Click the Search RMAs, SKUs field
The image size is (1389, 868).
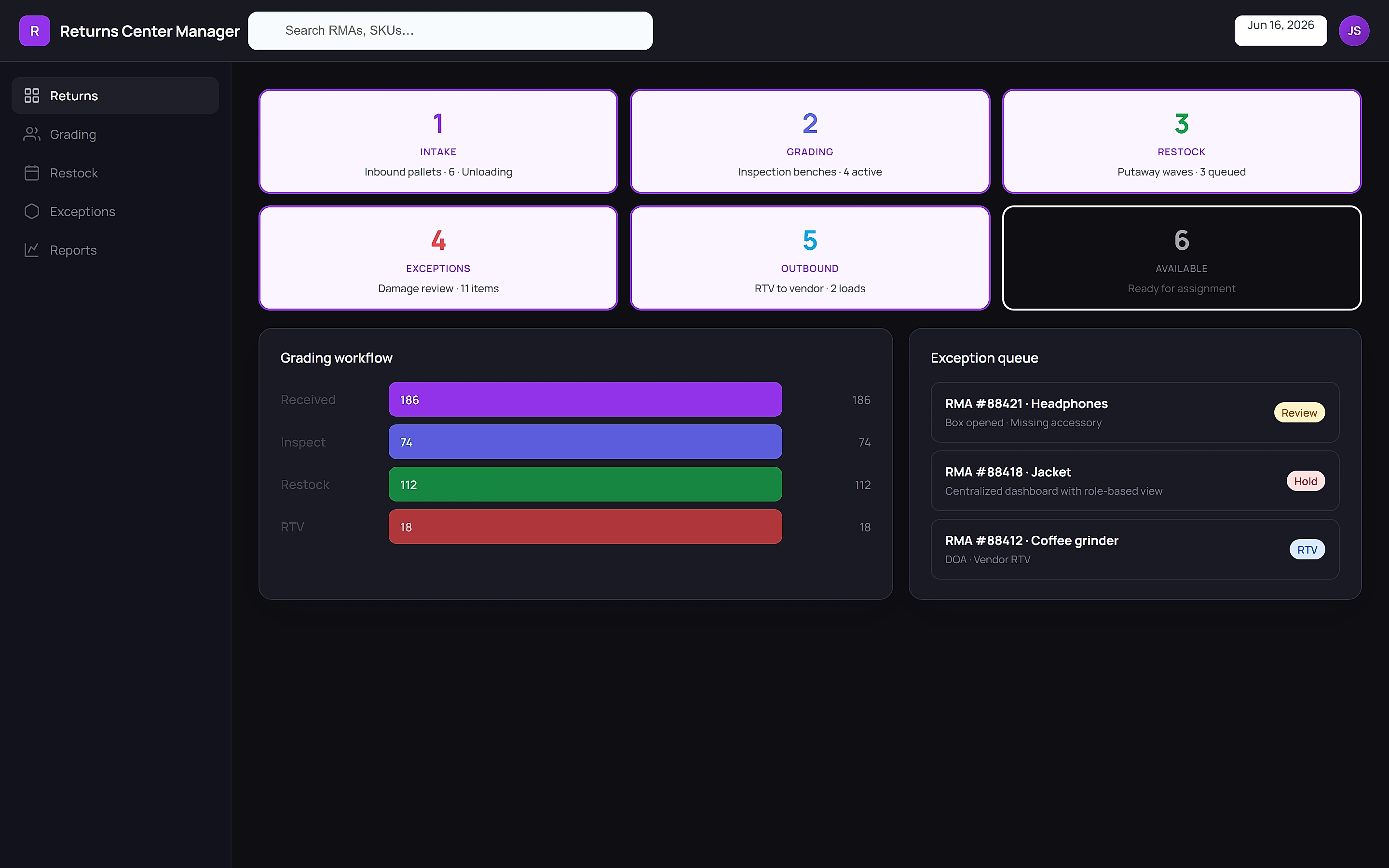pyautogui.click(x=450, y=31)
